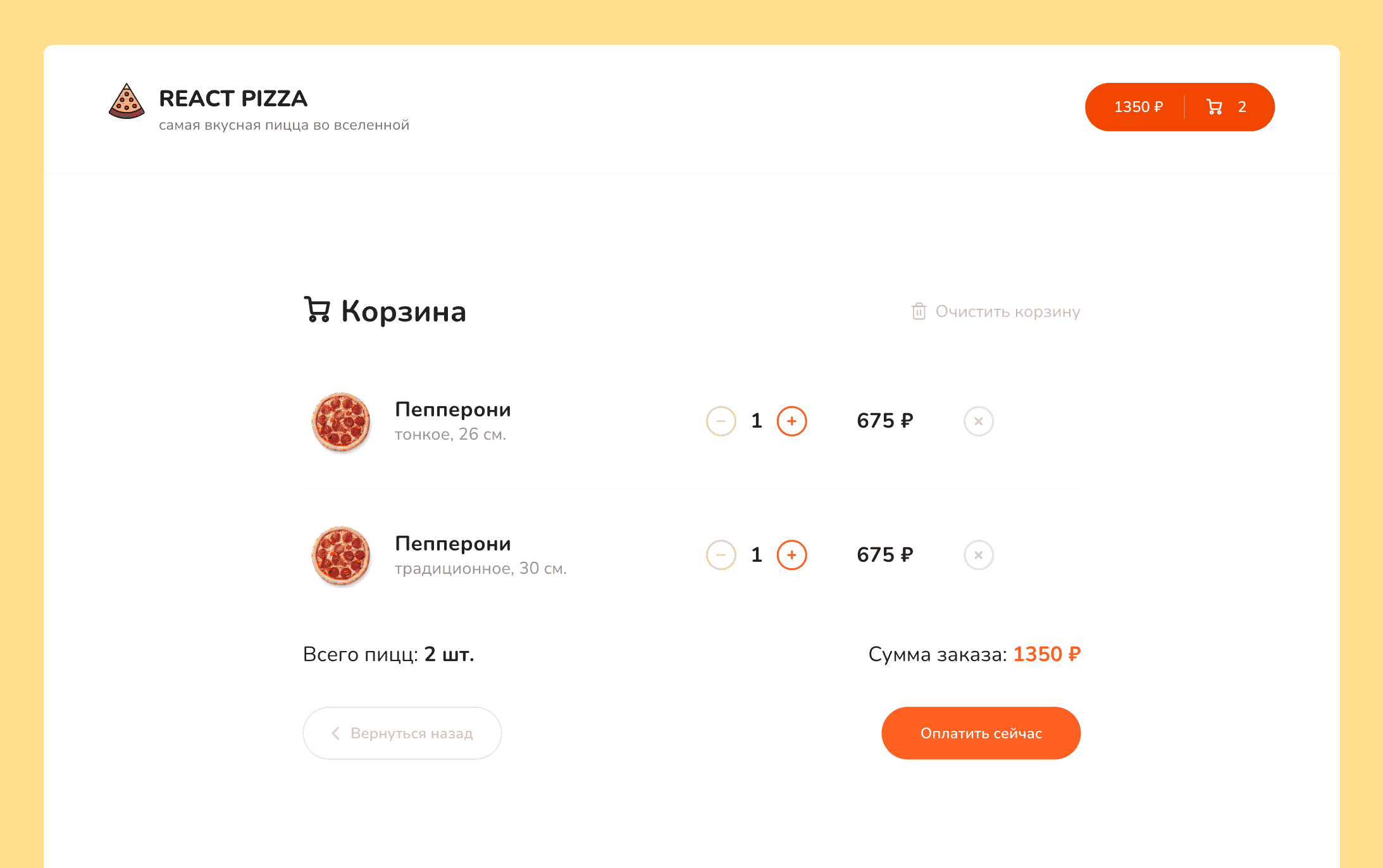Click the Пепперони традиционное 30 см title
Viewport: 1383px width, 868px height.
pyautogui.click(x=452, y=543)
